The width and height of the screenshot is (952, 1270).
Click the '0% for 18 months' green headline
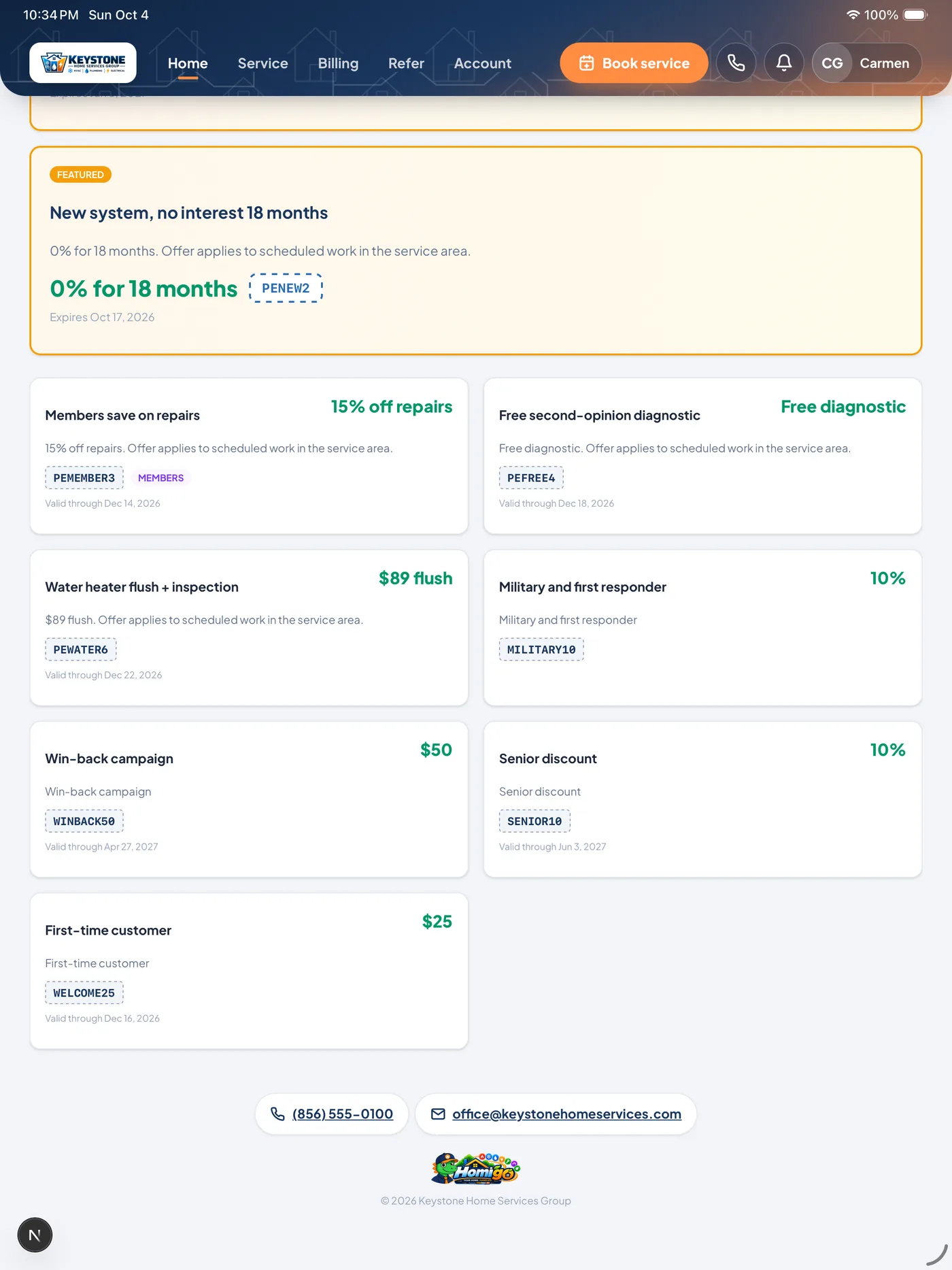click(x=144, y=288)
